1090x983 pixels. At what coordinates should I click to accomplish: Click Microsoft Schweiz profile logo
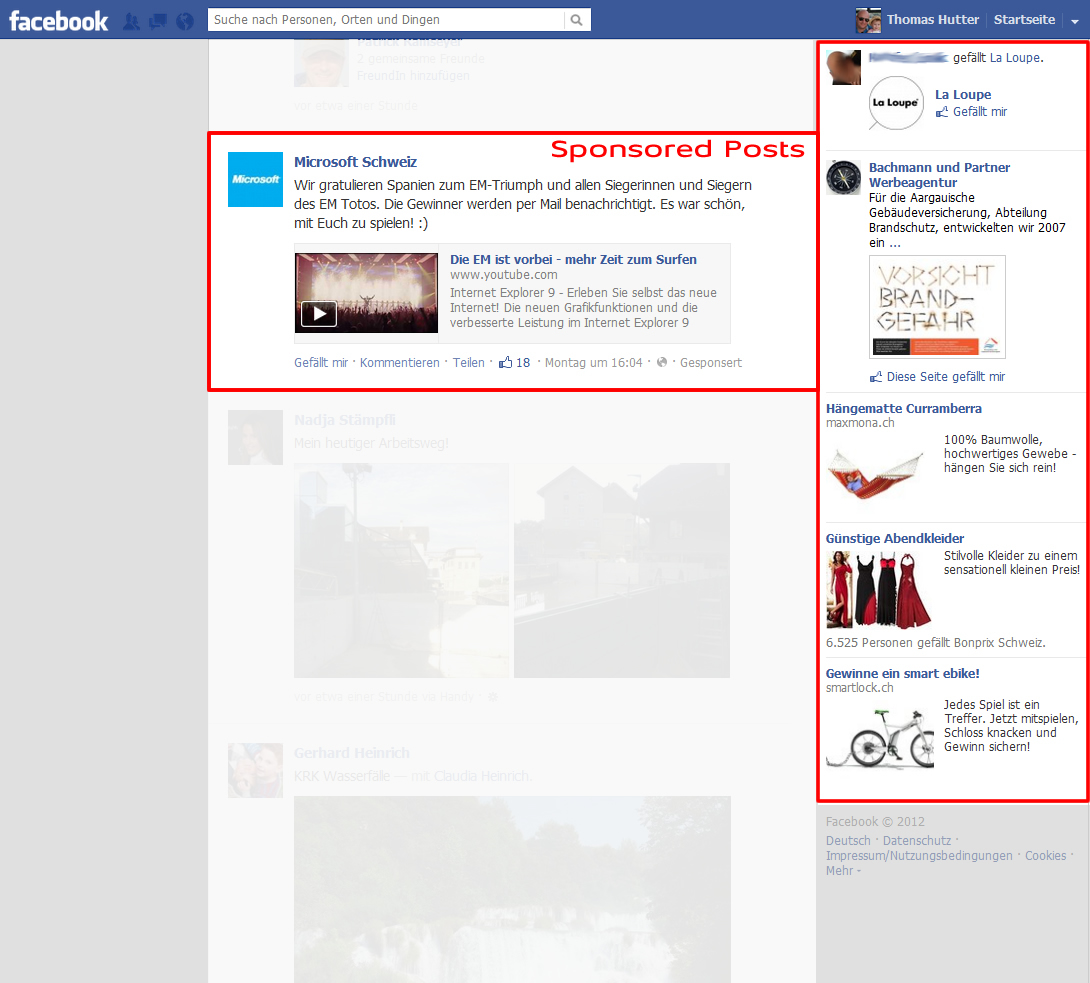coord(255,180)
